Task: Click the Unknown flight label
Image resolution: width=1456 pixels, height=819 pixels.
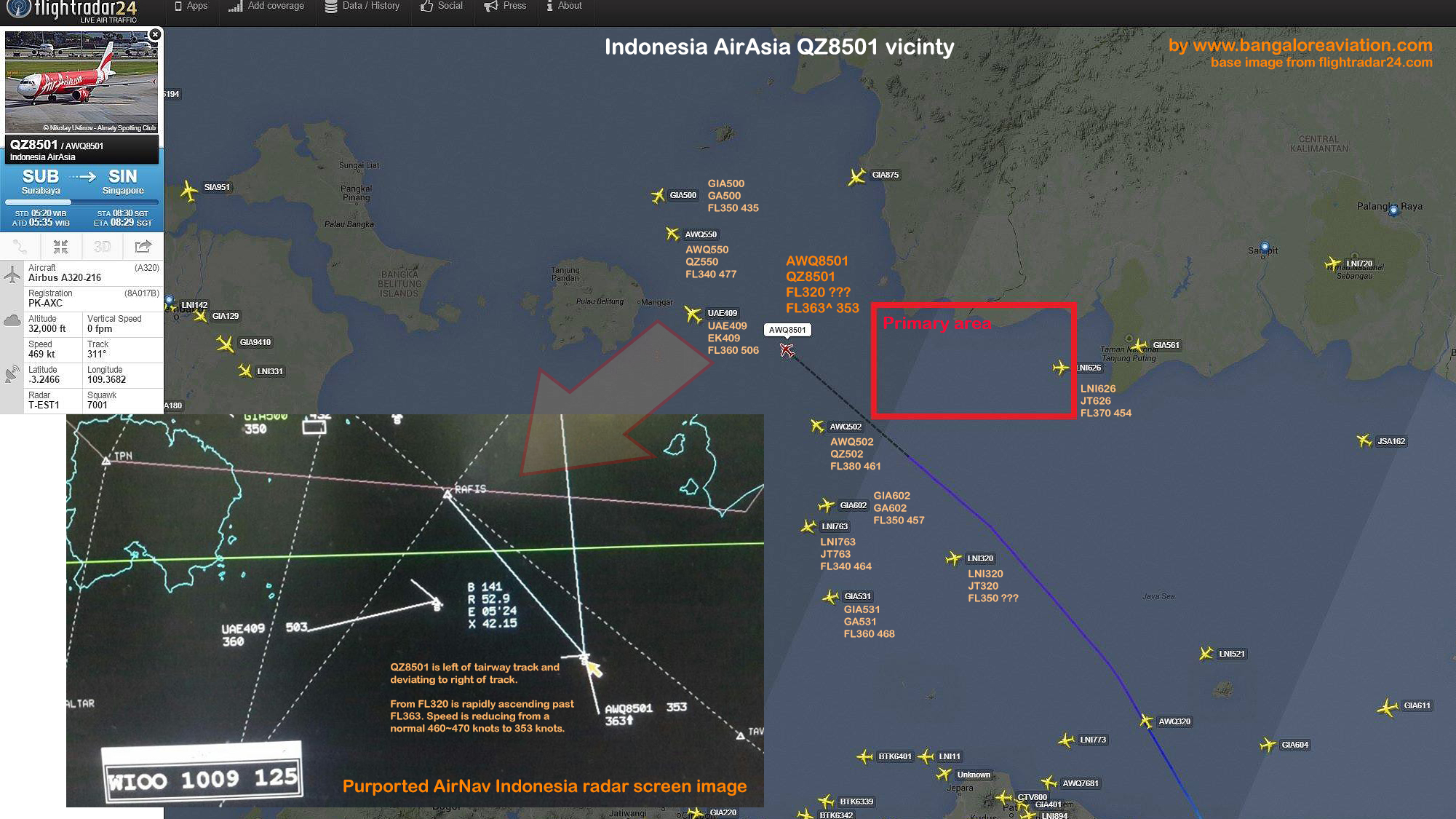Action: [x=974, y=775]
